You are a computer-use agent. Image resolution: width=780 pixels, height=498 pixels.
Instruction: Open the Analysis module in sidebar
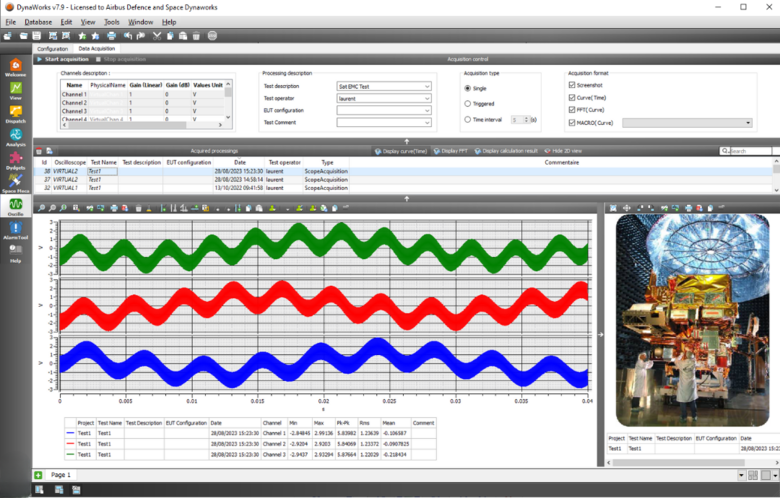[15, 137]
